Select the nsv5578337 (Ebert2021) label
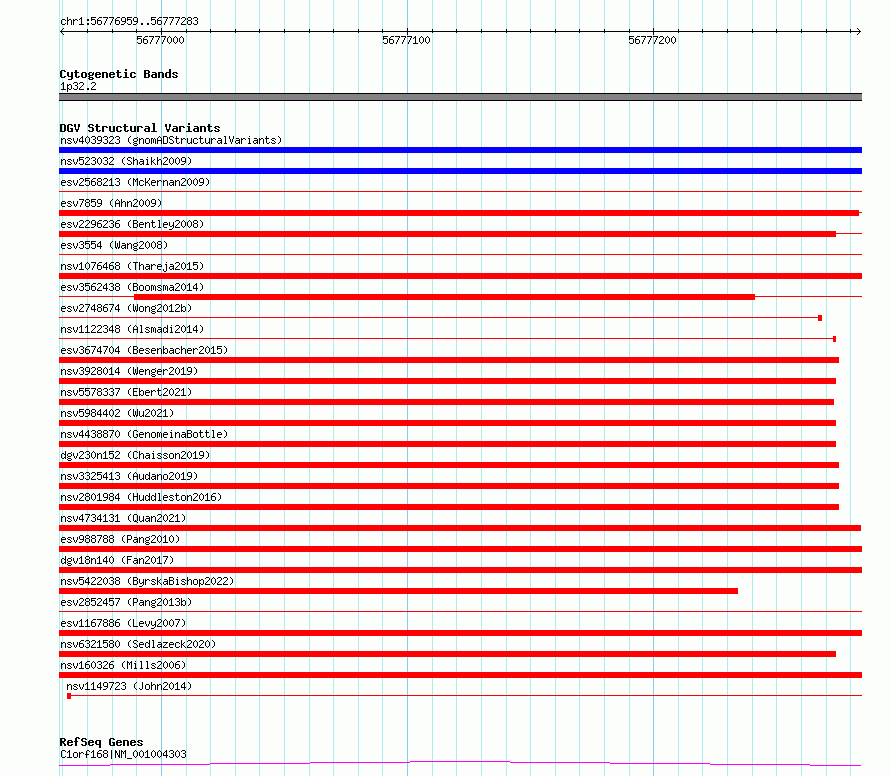The height and width of the screenshot is (776, 890). tap(126, 392)
